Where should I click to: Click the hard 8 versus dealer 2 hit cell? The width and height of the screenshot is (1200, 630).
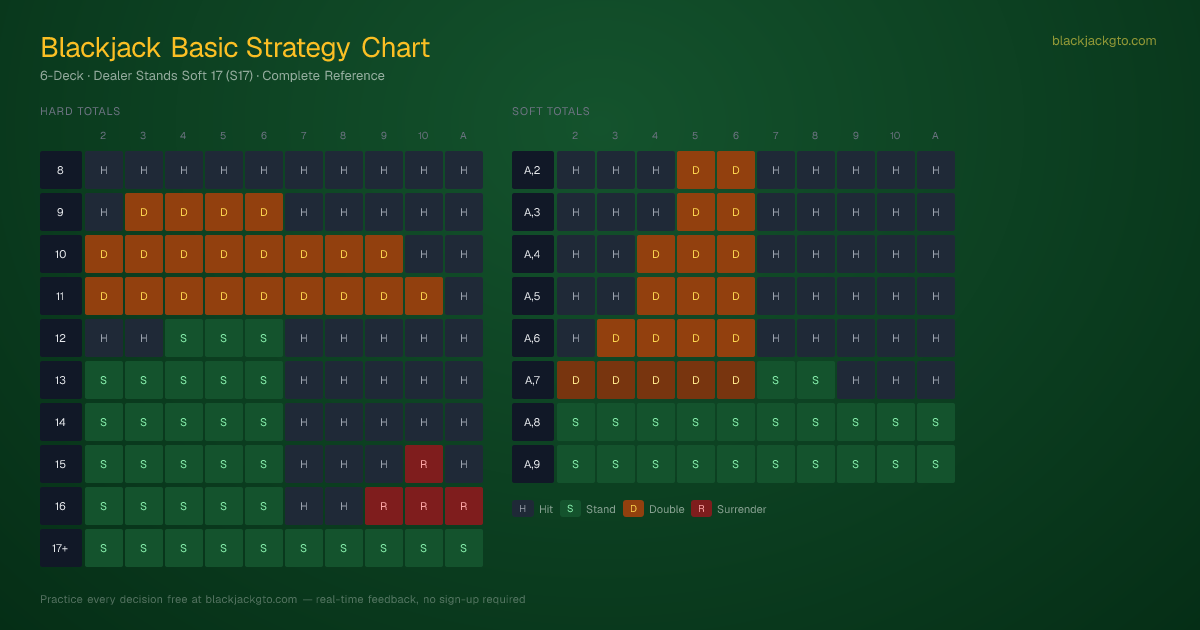click(x=104, y=170)
